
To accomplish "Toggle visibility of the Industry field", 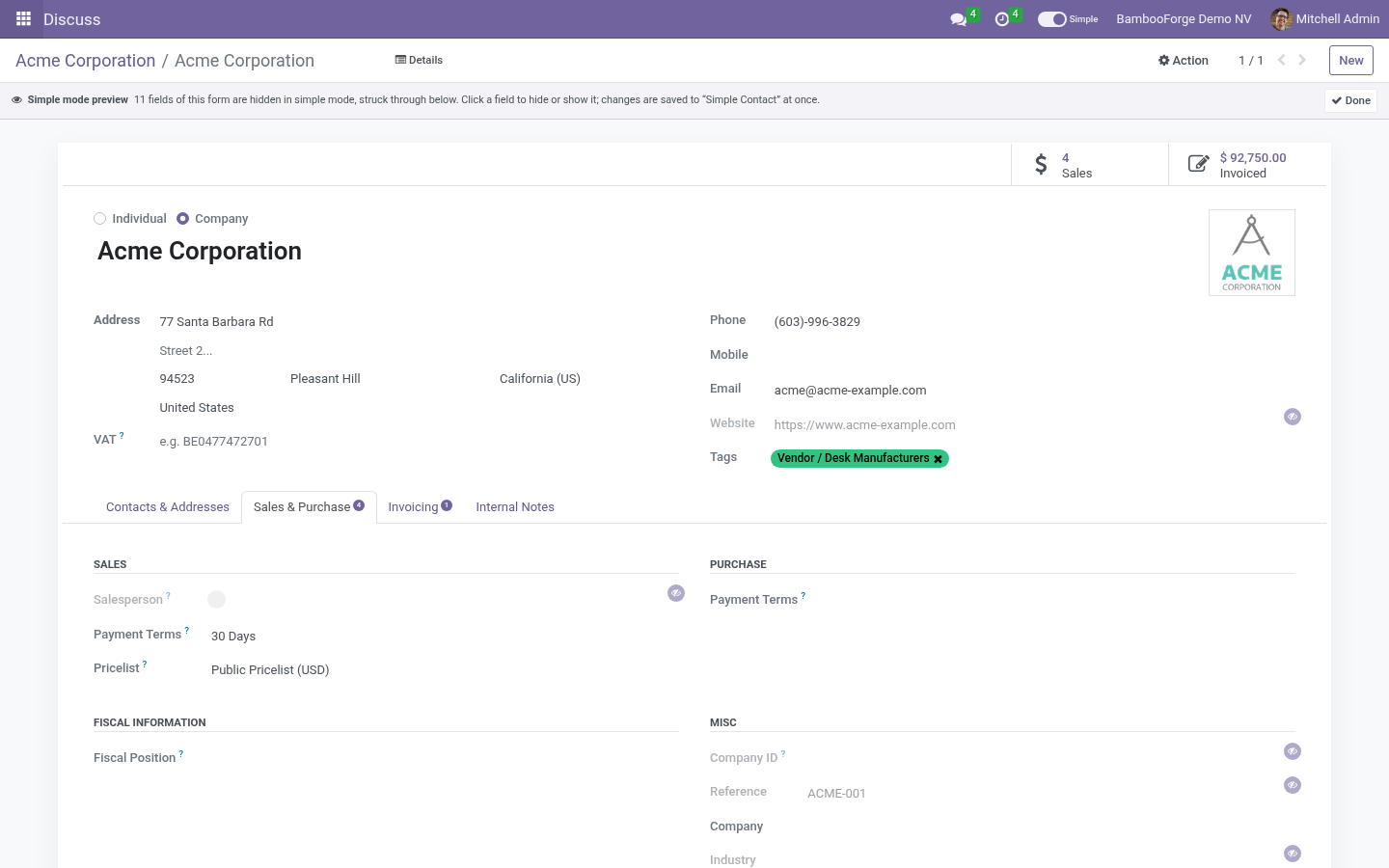I will tap(1293, 854).
